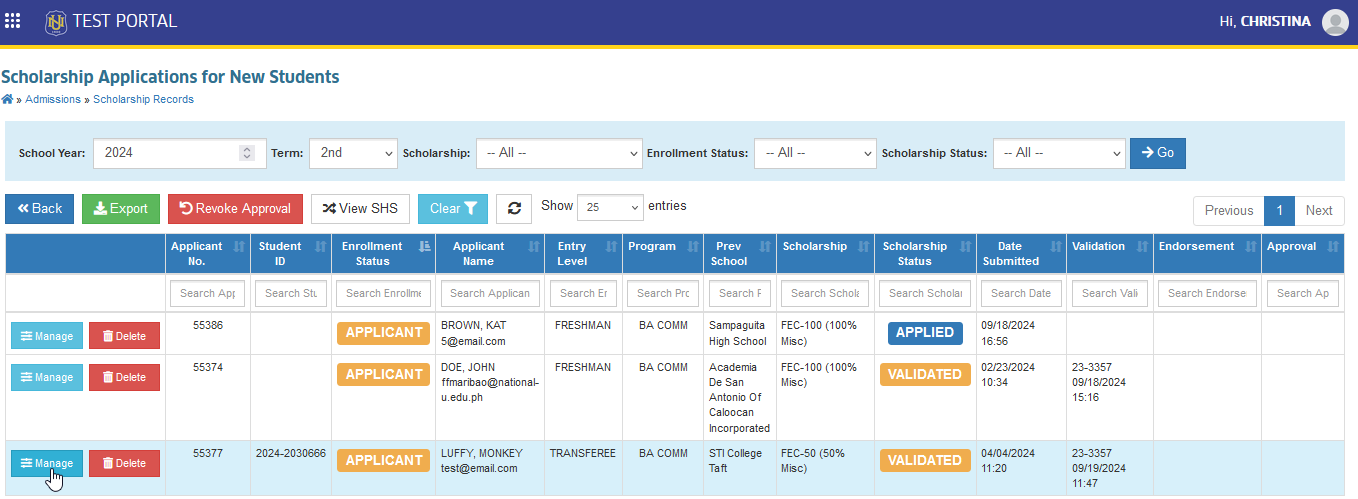This screenshot has height=499, width=1358.
Task: Click the Back button
Action: click(x=39, y=209)
